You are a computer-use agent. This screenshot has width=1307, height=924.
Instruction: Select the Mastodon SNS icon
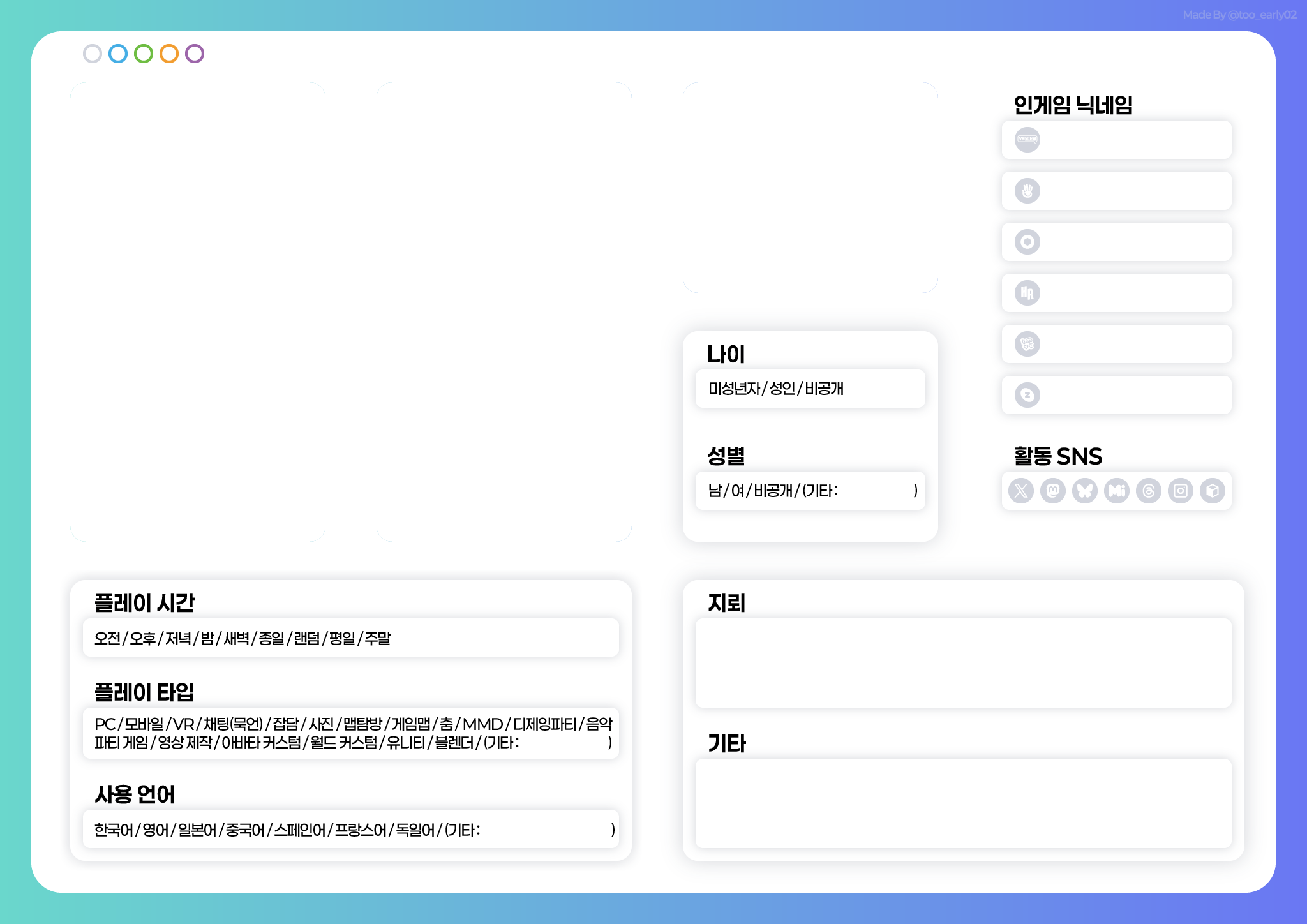1052,491
